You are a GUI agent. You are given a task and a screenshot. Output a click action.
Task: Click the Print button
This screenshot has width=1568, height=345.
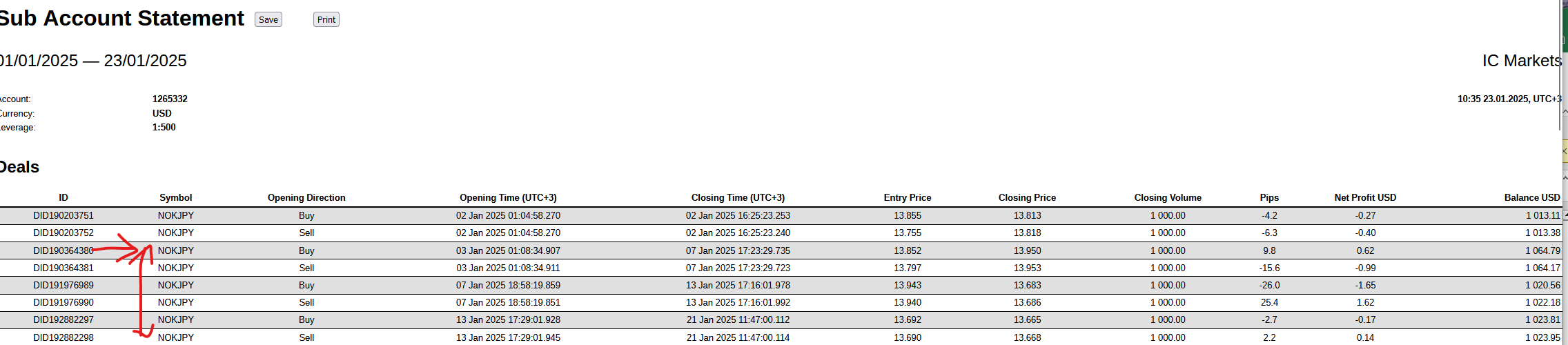pos(326,19)
